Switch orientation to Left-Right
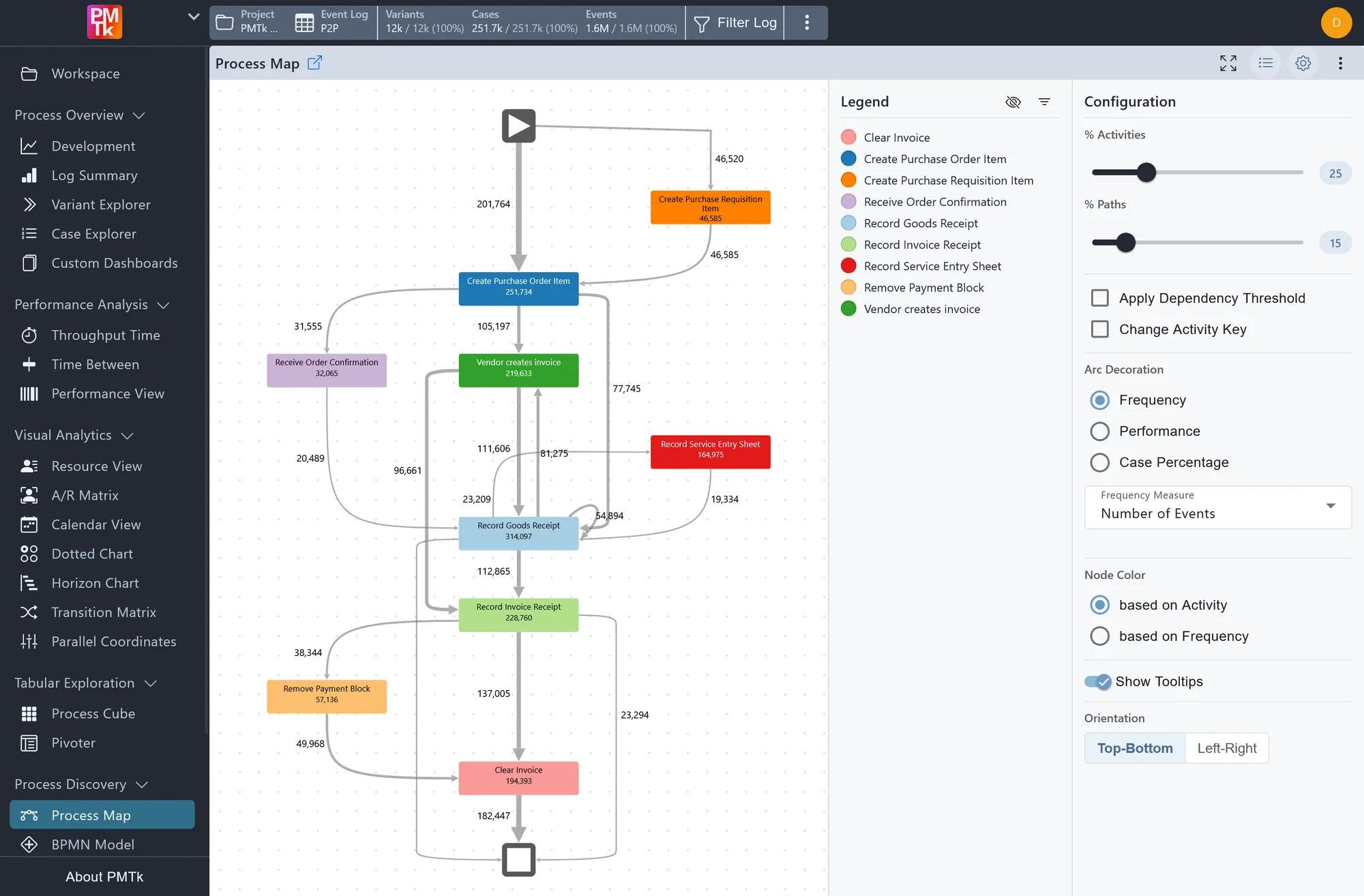 pos(1227,748)
